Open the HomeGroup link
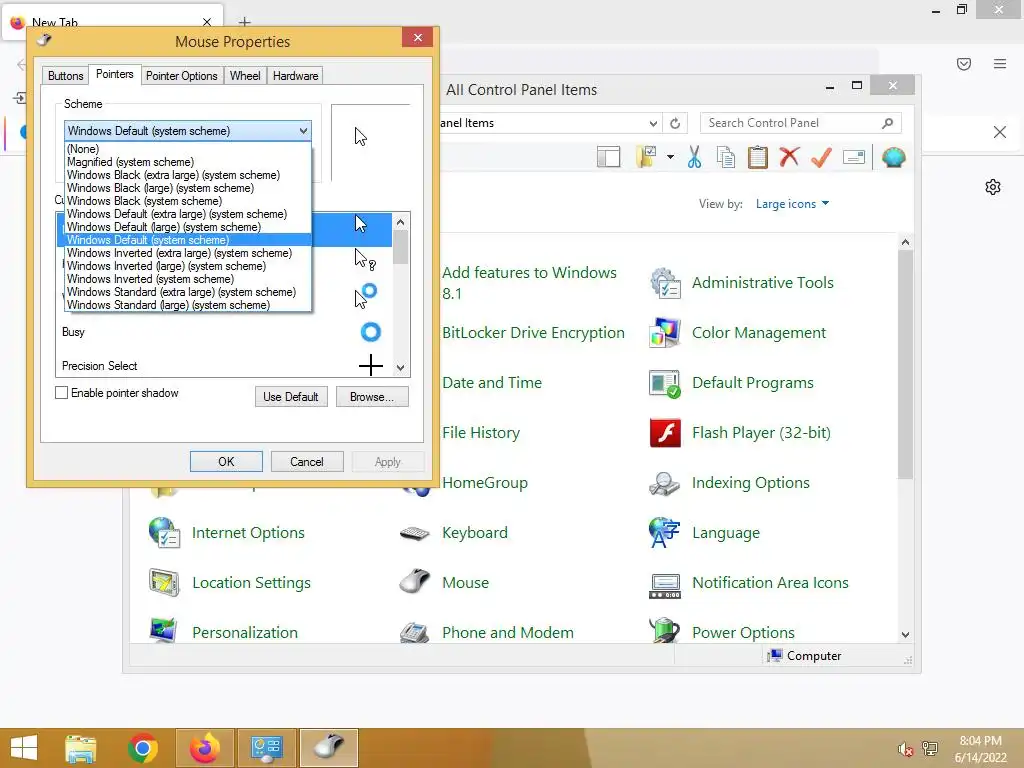Viewport: 1024px width, 768px height. [x=485, y=483]
